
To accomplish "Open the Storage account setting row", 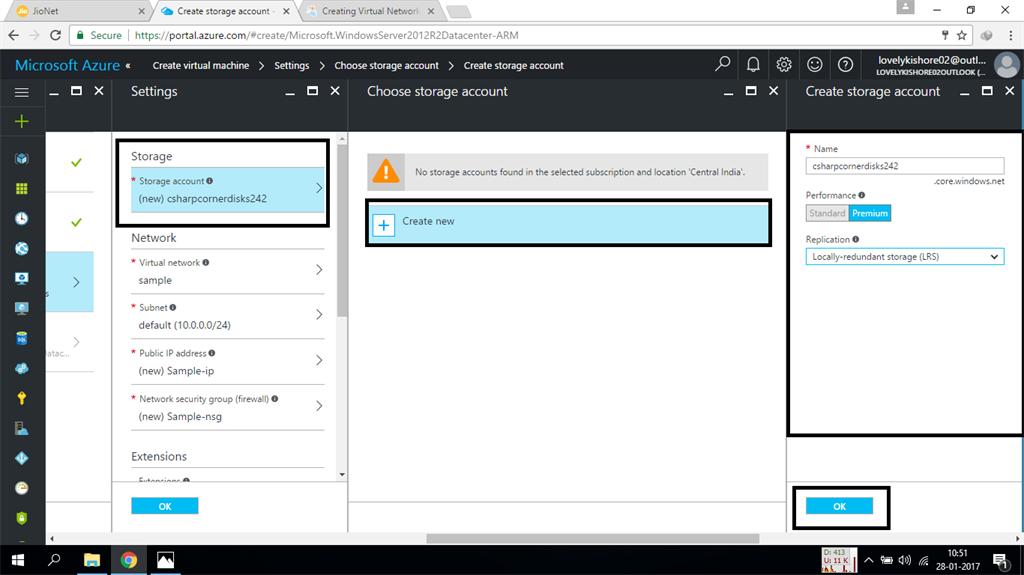I will pos(227,189).
